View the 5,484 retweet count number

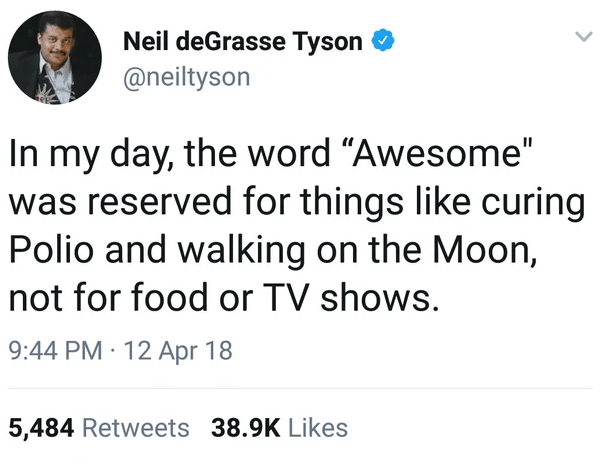pos(41,428)
